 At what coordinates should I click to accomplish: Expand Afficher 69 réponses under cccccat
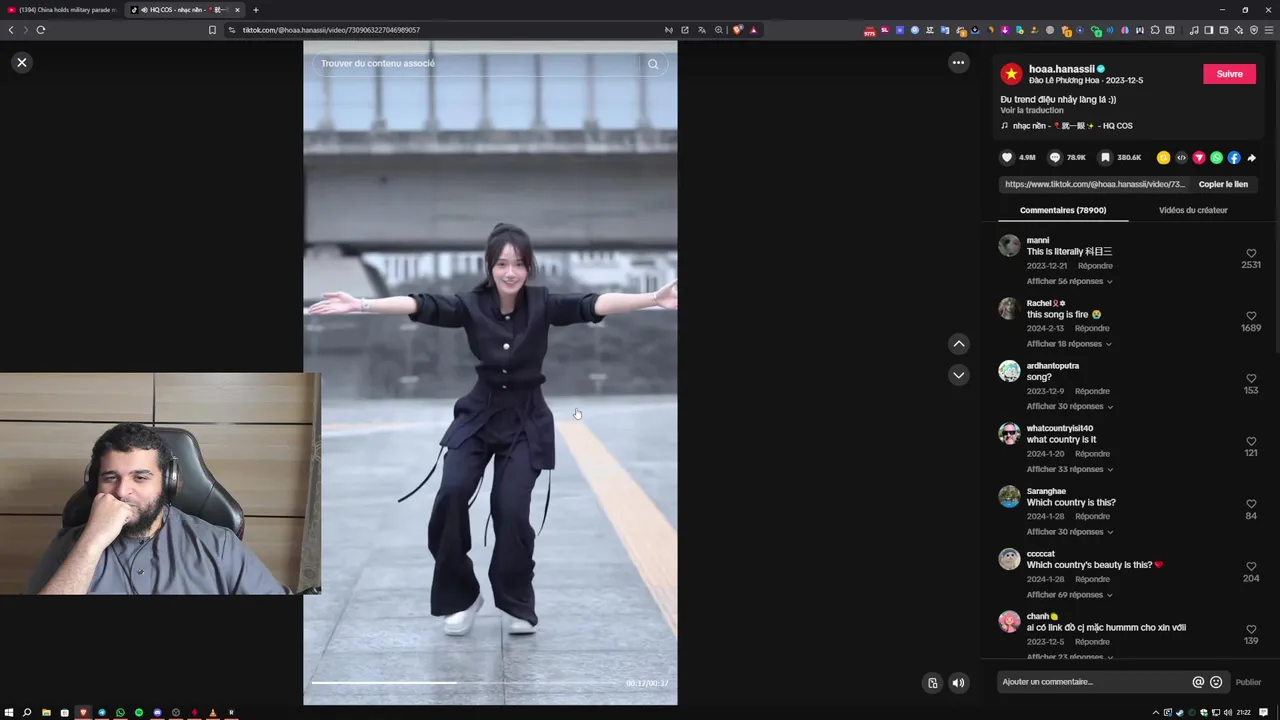[x=1069, y=595]
